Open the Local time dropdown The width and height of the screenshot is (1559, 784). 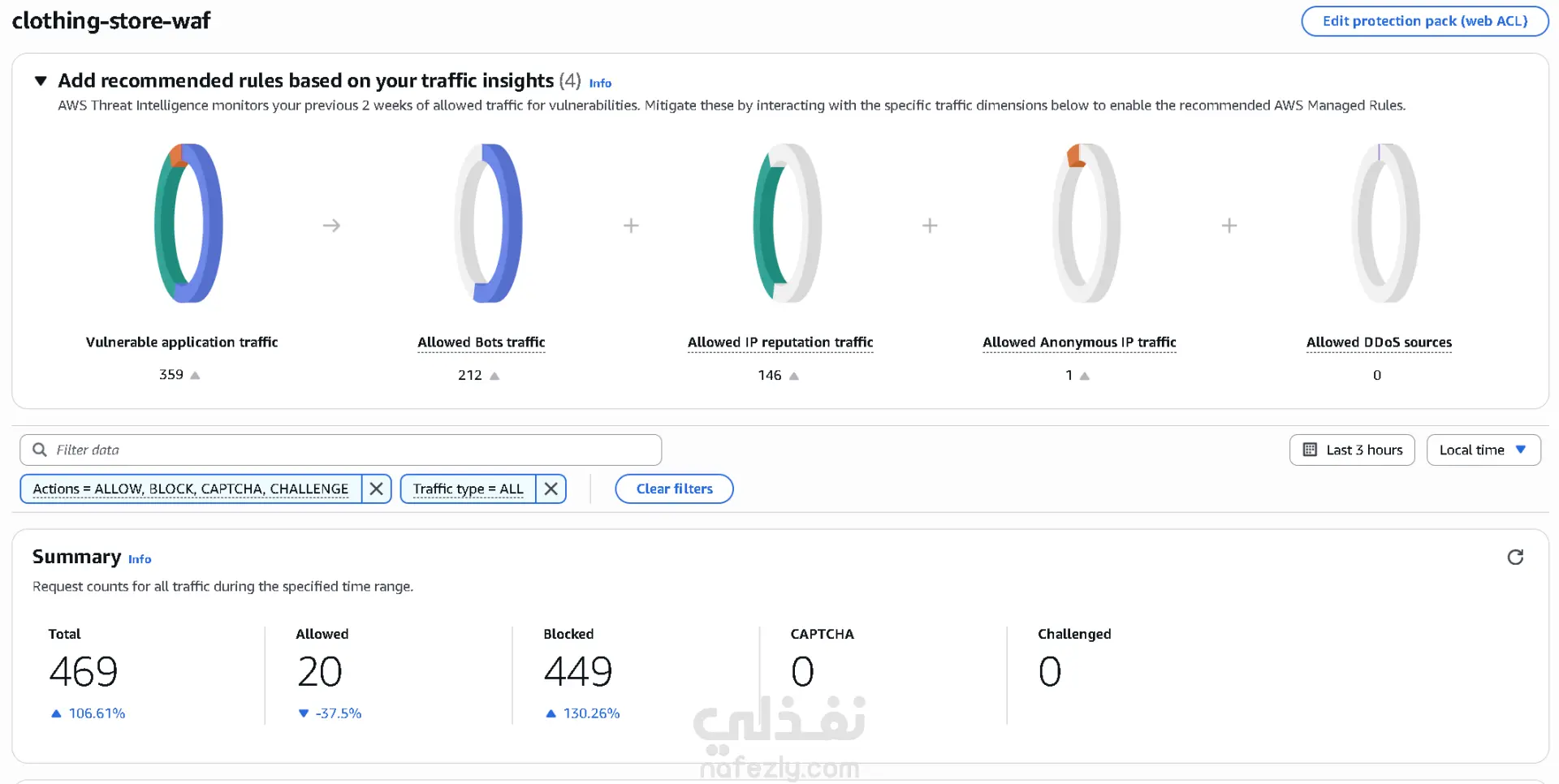[x=1483, y=450]
